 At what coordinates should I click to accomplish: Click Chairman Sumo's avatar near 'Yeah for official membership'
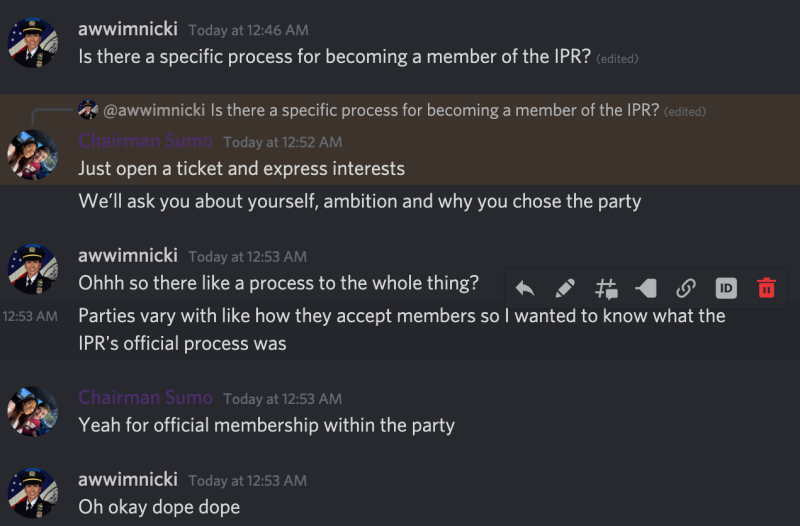(x=33, y=411)
